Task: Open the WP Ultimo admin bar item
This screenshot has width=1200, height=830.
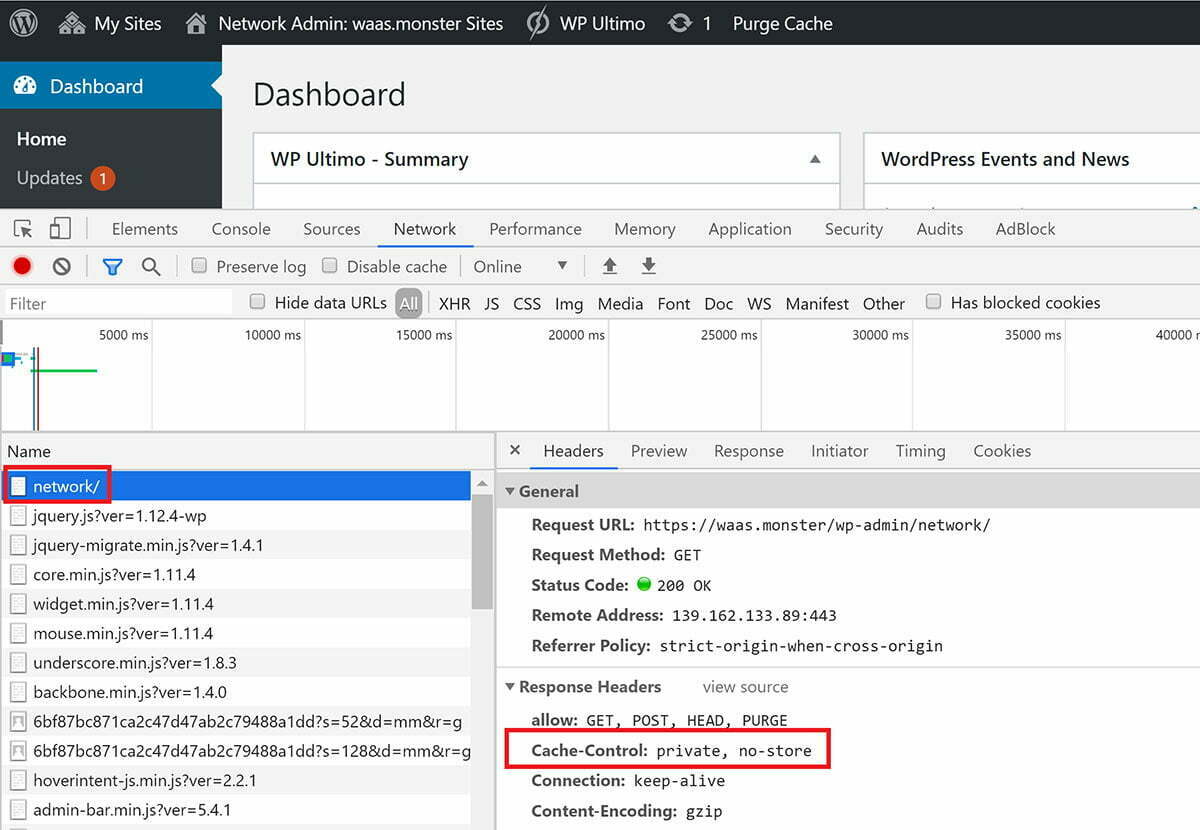Action: point(586,23)
